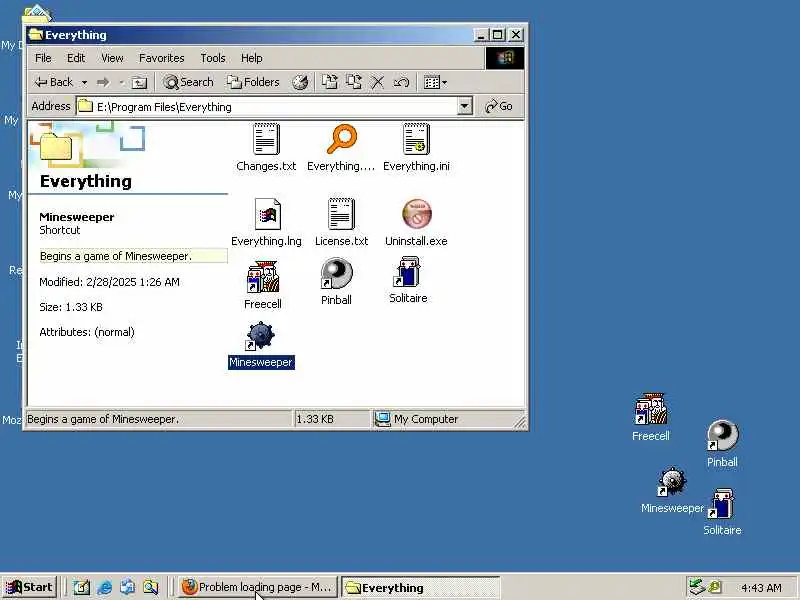800x600 pixels.
Task: Select Minesweeper shortcut in Everything window
Action: point(261,345)
